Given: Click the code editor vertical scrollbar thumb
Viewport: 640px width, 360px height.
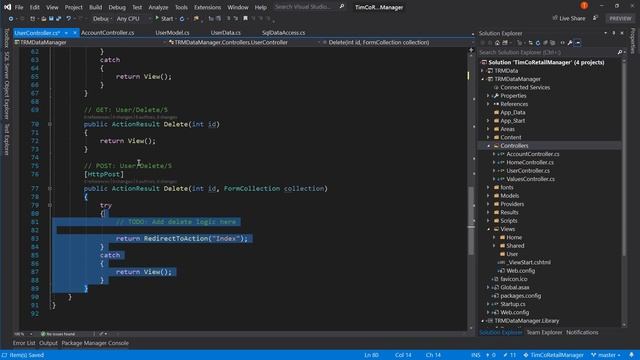Looking at the screenshot, I should [471, 220].
